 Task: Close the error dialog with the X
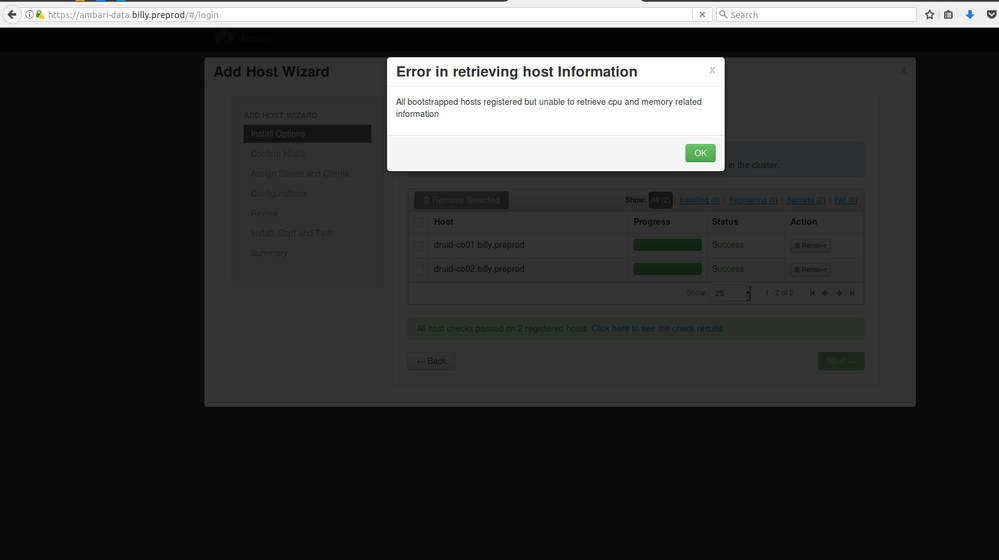712,70
